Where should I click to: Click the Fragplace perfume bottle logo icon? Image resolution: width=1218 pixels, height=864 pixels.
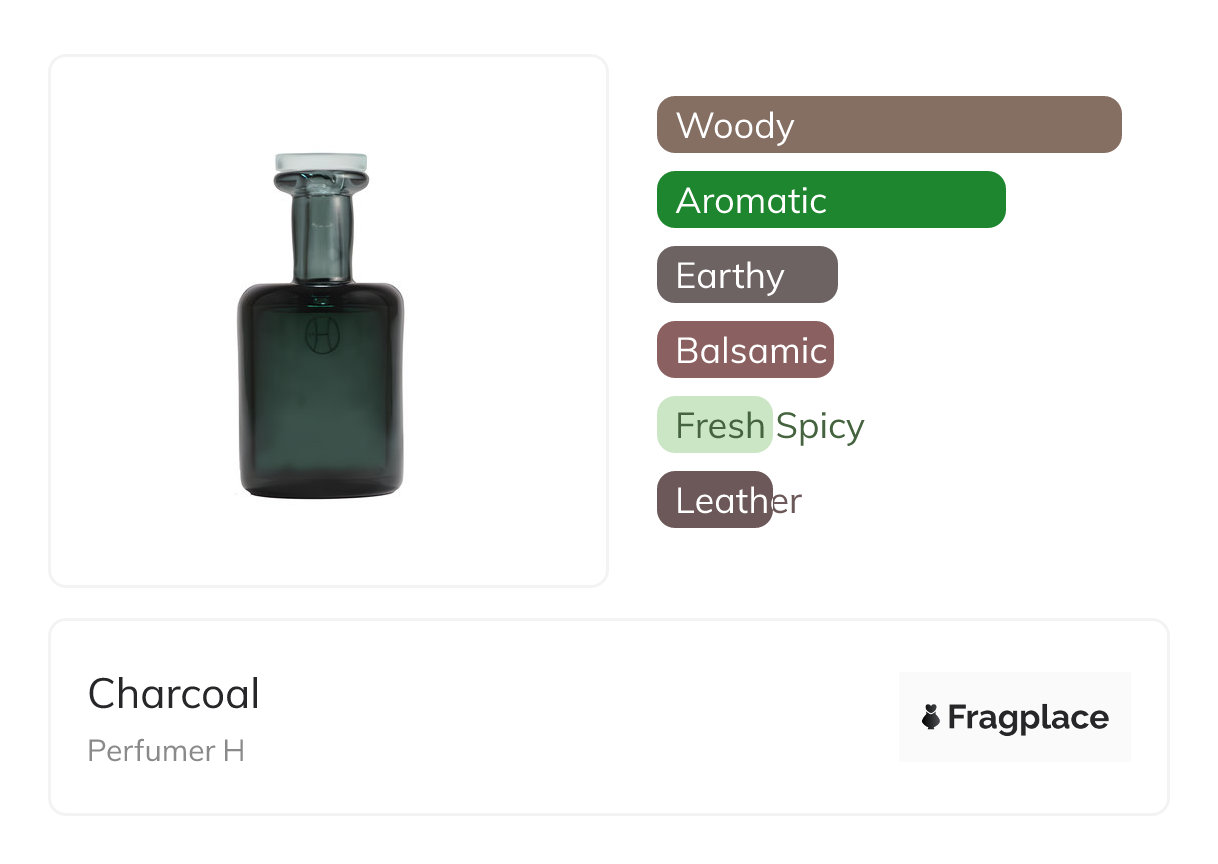(931, 717)
